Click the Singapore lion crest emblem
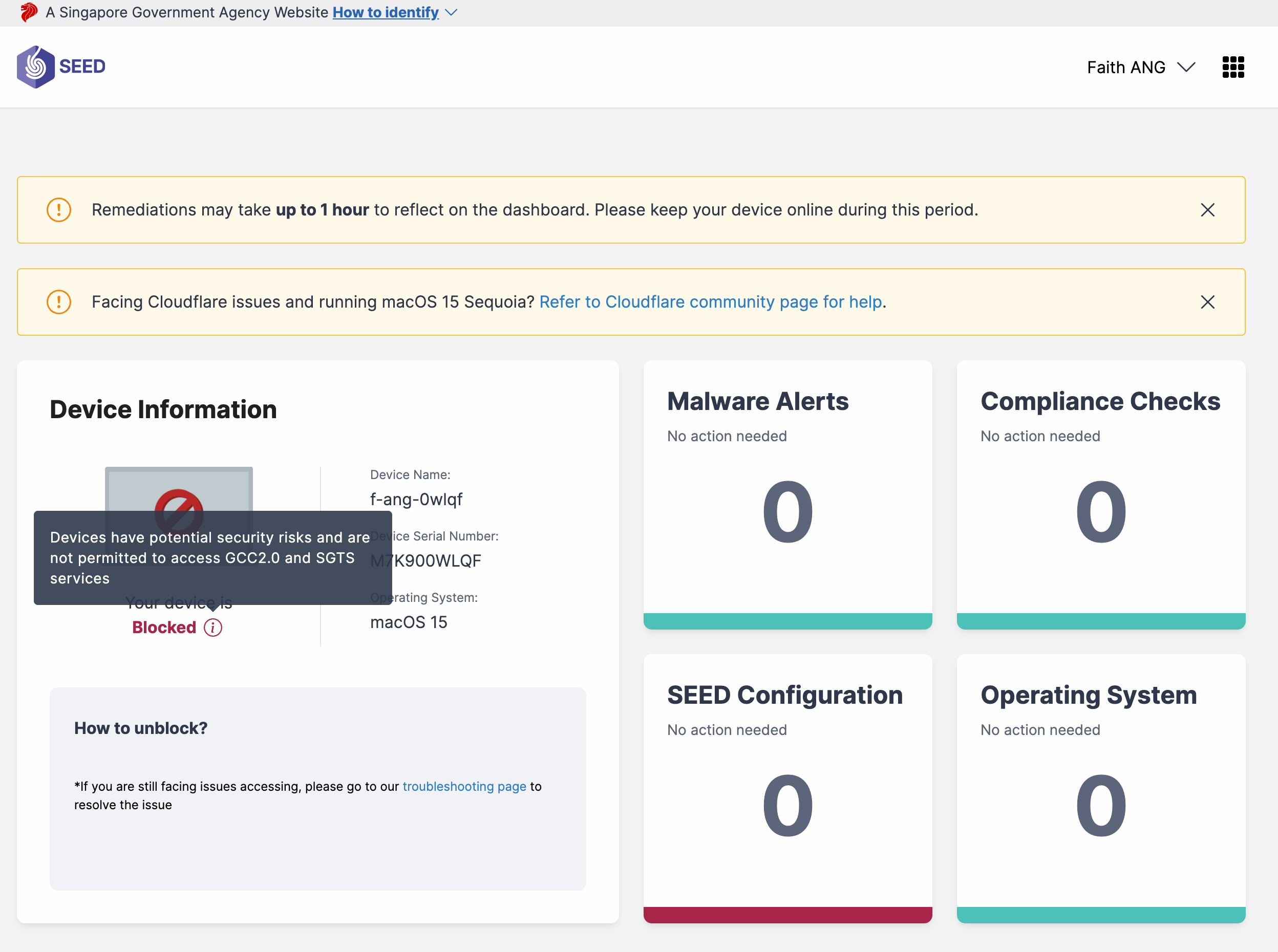This screenshot has width=1278, height=952. (x=28, y=12)
